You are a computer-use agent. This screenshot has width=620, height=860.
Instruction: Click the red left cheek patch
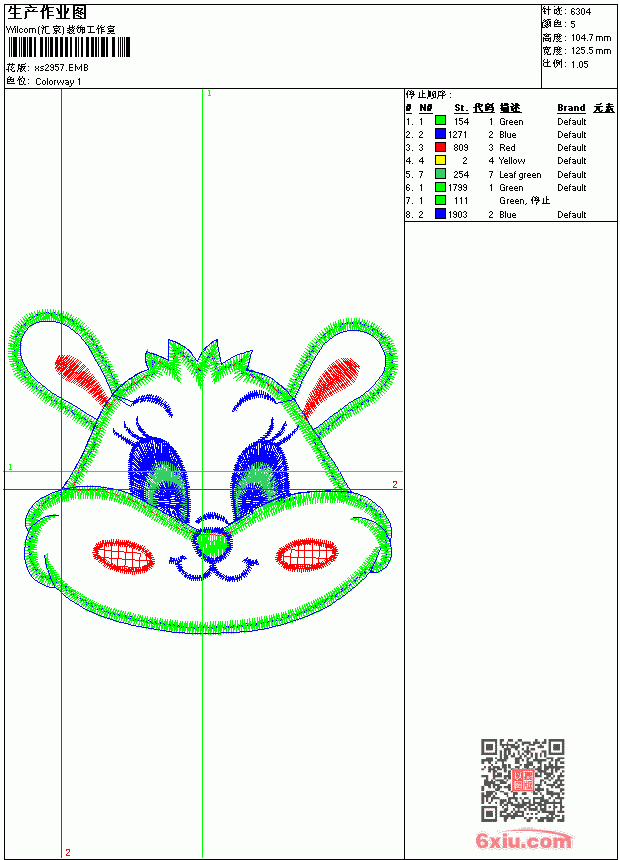(123, 556)
